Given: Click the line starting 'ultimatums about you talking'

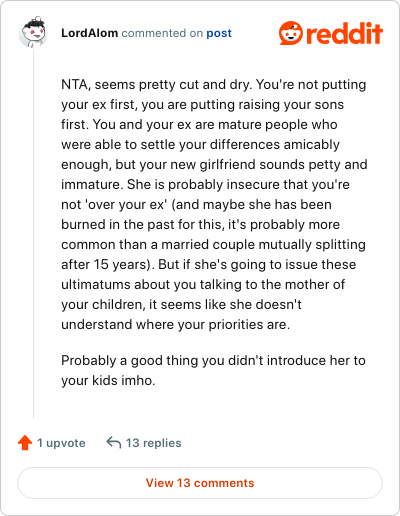Looking at the screenshot, I should click(x=203, y=284).
